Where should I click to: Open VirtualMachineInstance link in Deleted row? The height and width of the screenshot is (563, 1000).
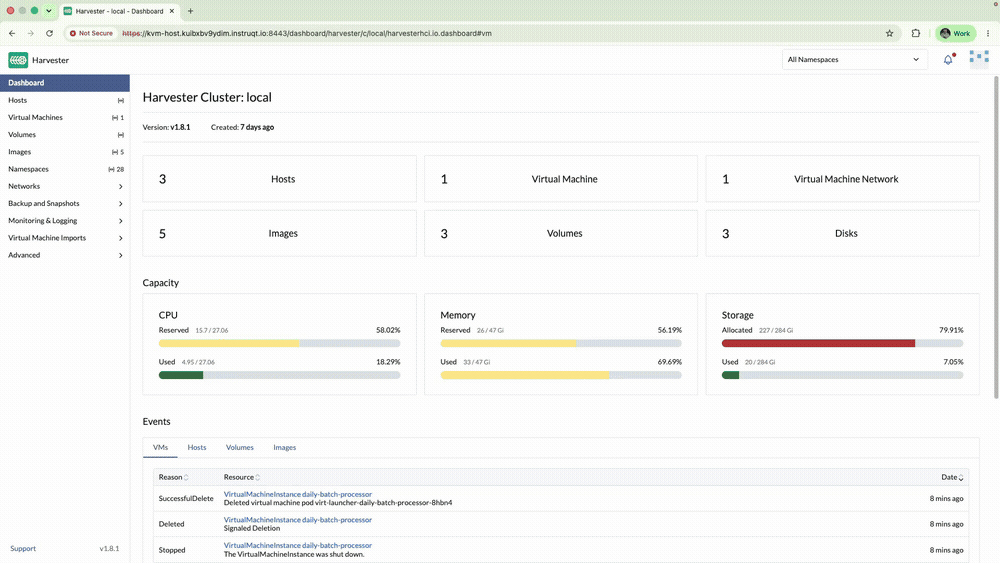(x=297, y=520)
